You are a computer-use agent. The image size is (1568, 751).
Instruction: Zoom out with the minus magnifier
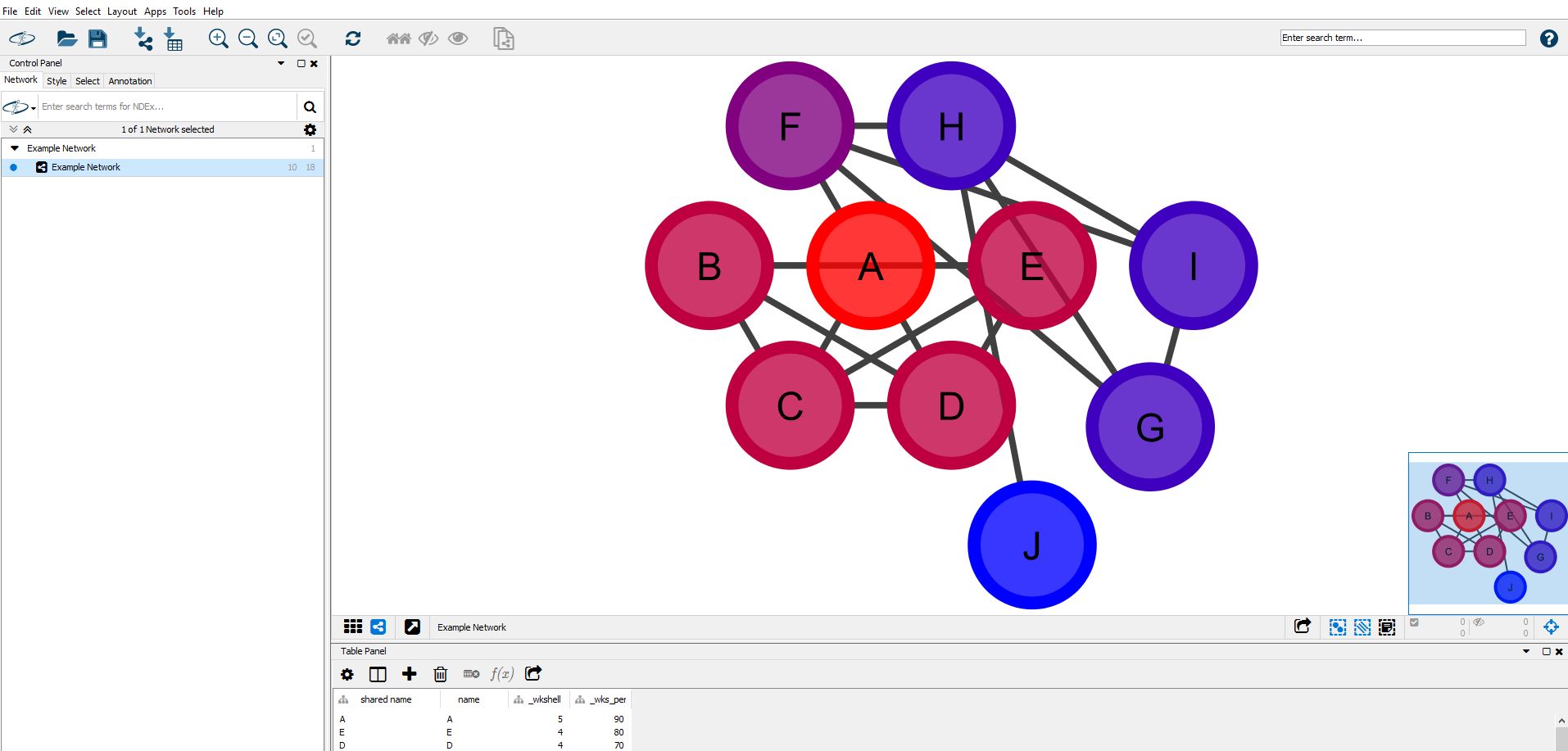tap(248, 38)
